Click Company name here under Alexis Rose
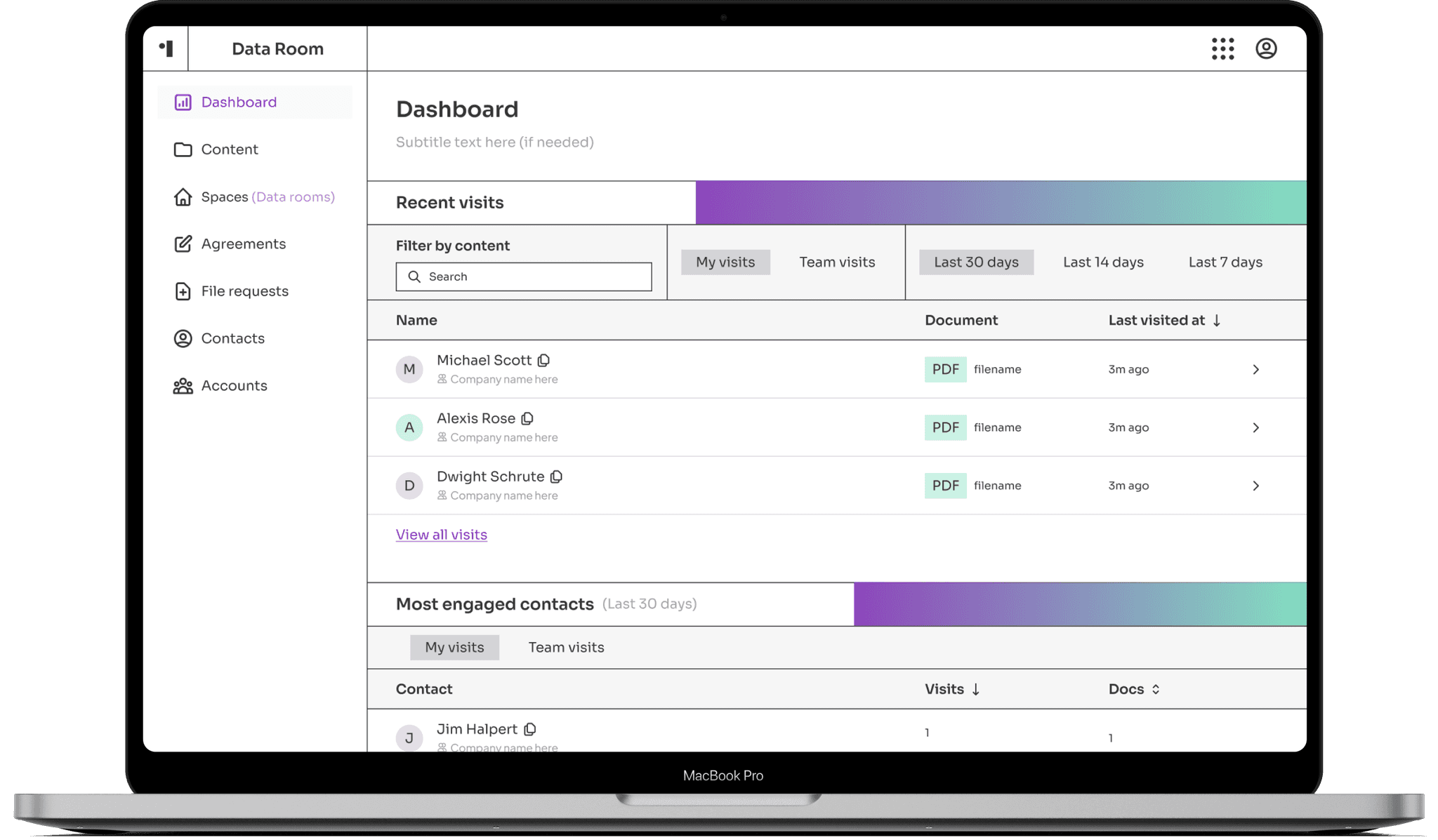The width and height of the screenshot is (1438, 840). tap(504, 438)
